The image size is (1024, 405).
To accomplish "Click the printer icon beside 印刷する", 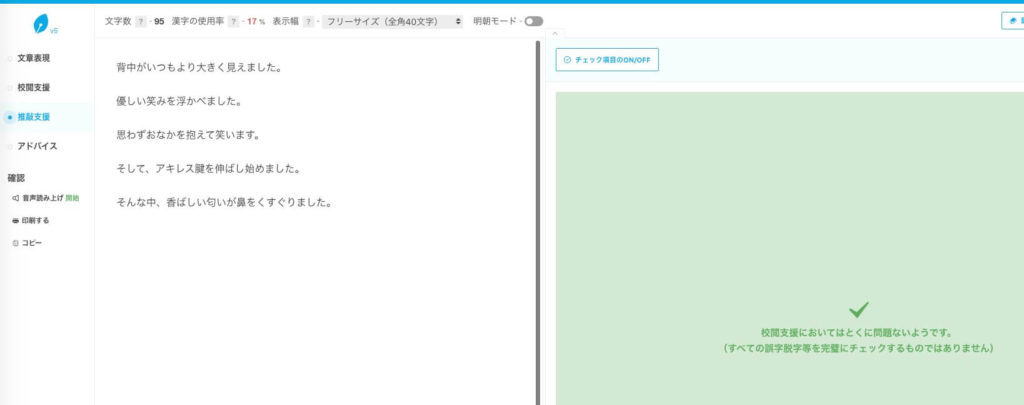I will 15,220.
